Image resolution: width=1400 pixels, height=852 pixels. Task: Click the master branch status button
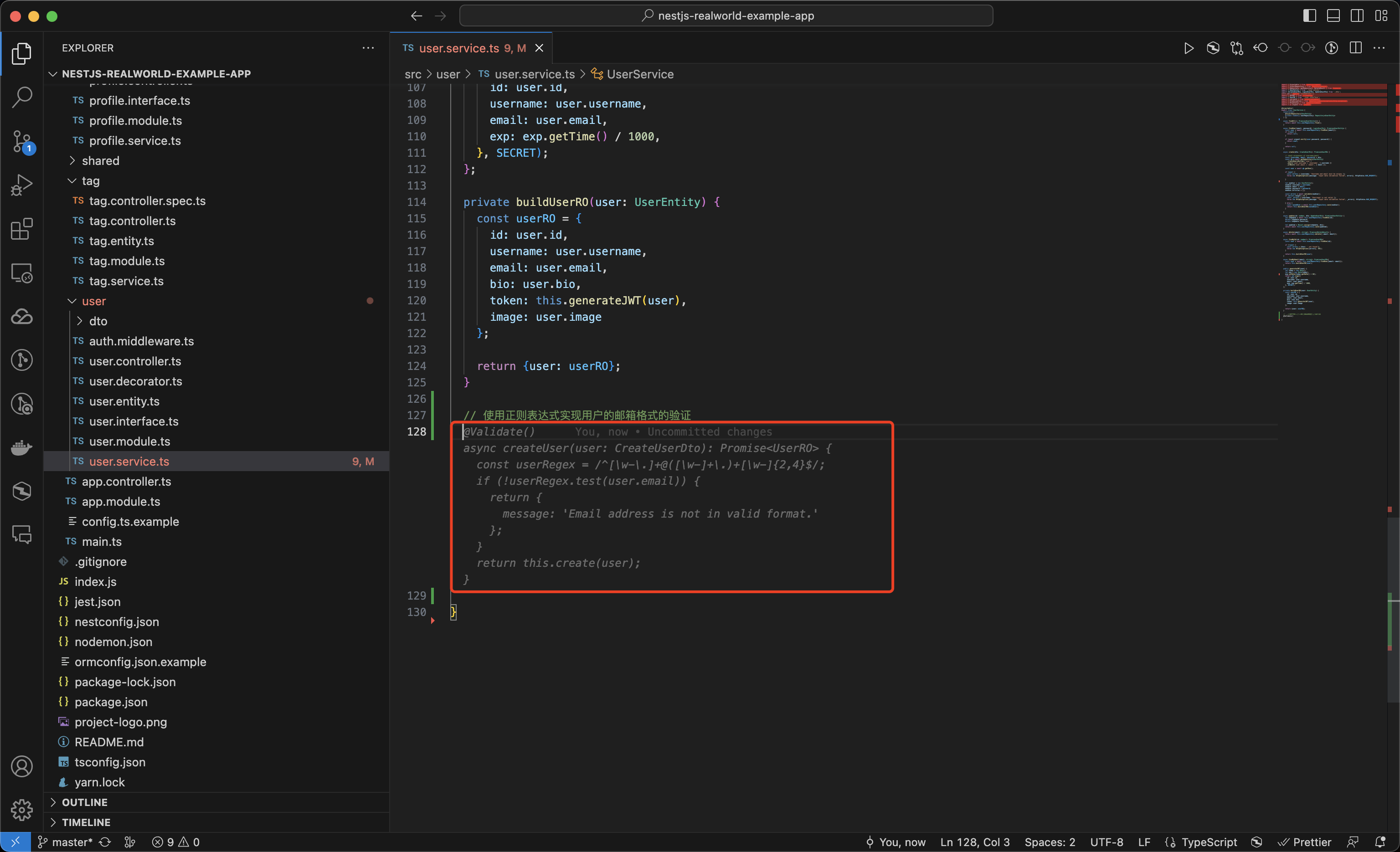pyautogui.click(x=64, y=842)
